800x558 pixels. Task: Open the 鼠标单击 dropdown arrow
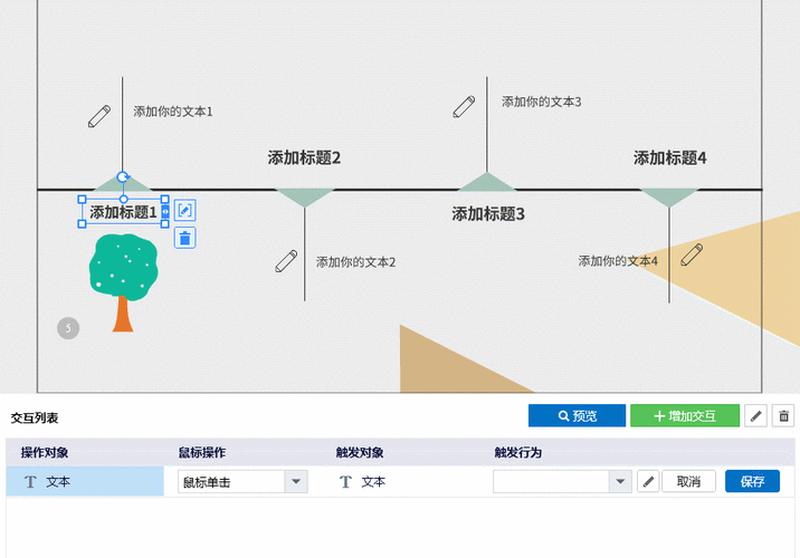(295, 481)
